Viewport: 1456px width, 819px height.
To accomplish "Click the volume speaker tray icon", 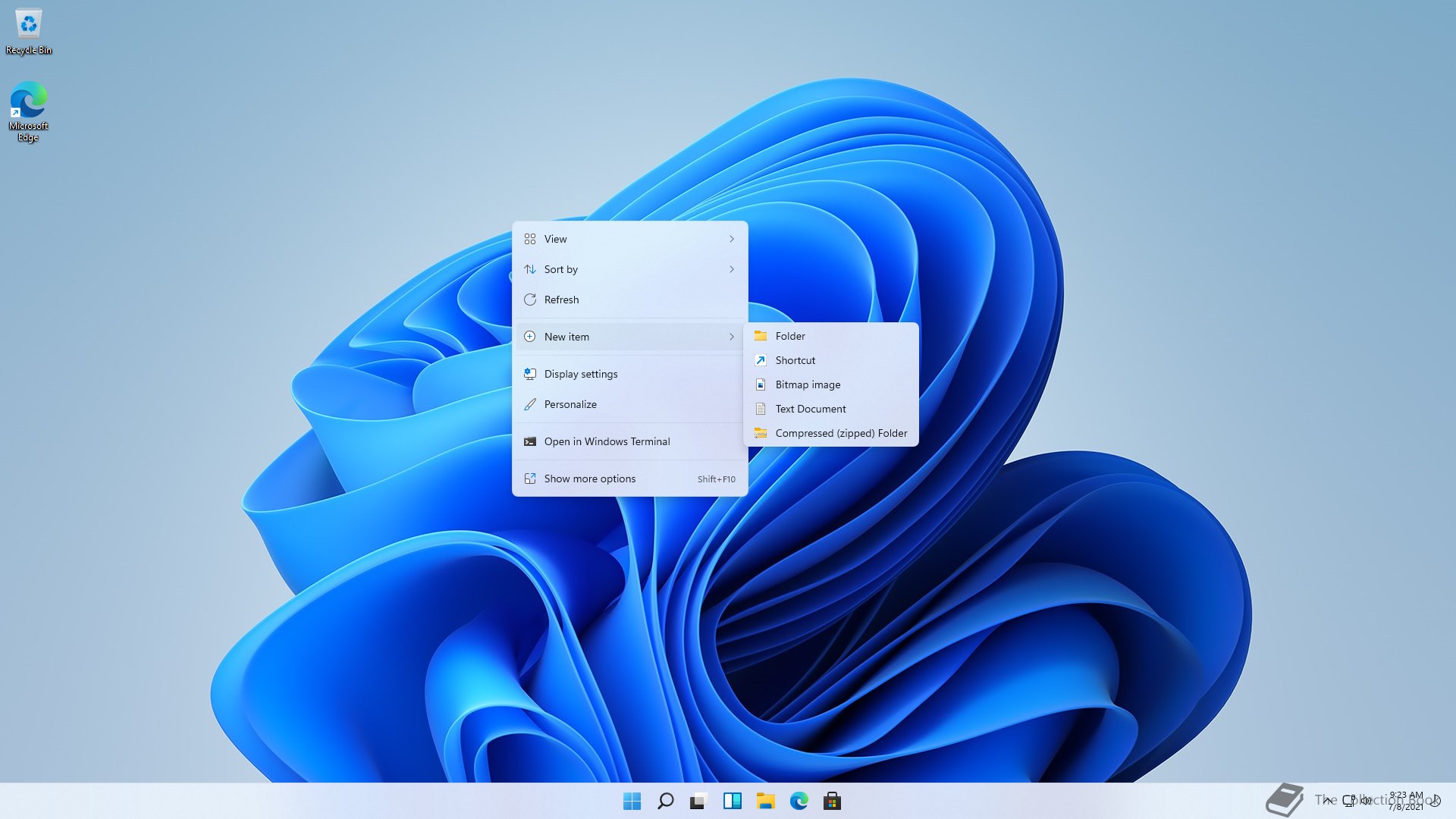I will pos(1366,801).
